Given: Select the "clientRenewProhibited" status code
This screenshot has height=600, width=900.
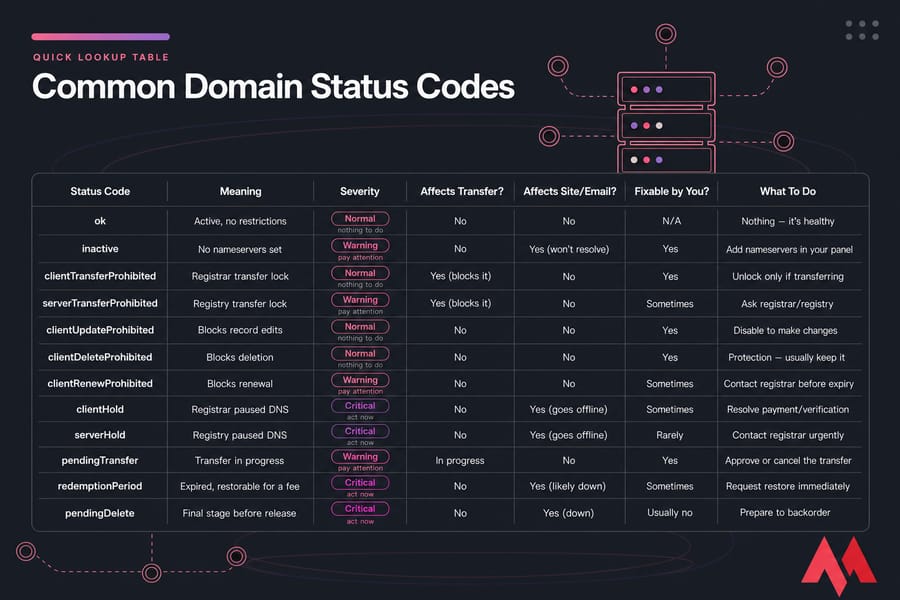Looking at the screenshot, I should [100, 384].
